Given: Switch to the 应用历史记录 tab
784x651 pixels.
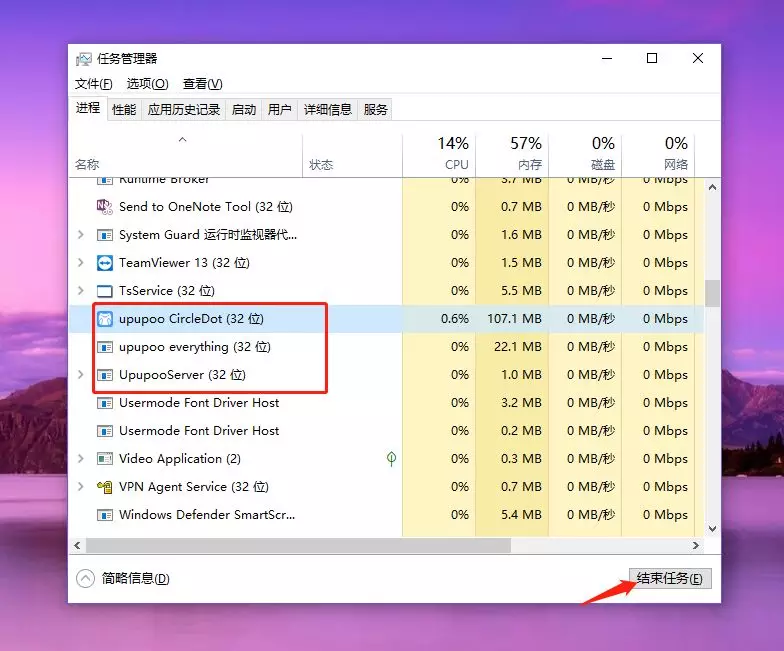Looking at the screenshot, I should 184,110.
